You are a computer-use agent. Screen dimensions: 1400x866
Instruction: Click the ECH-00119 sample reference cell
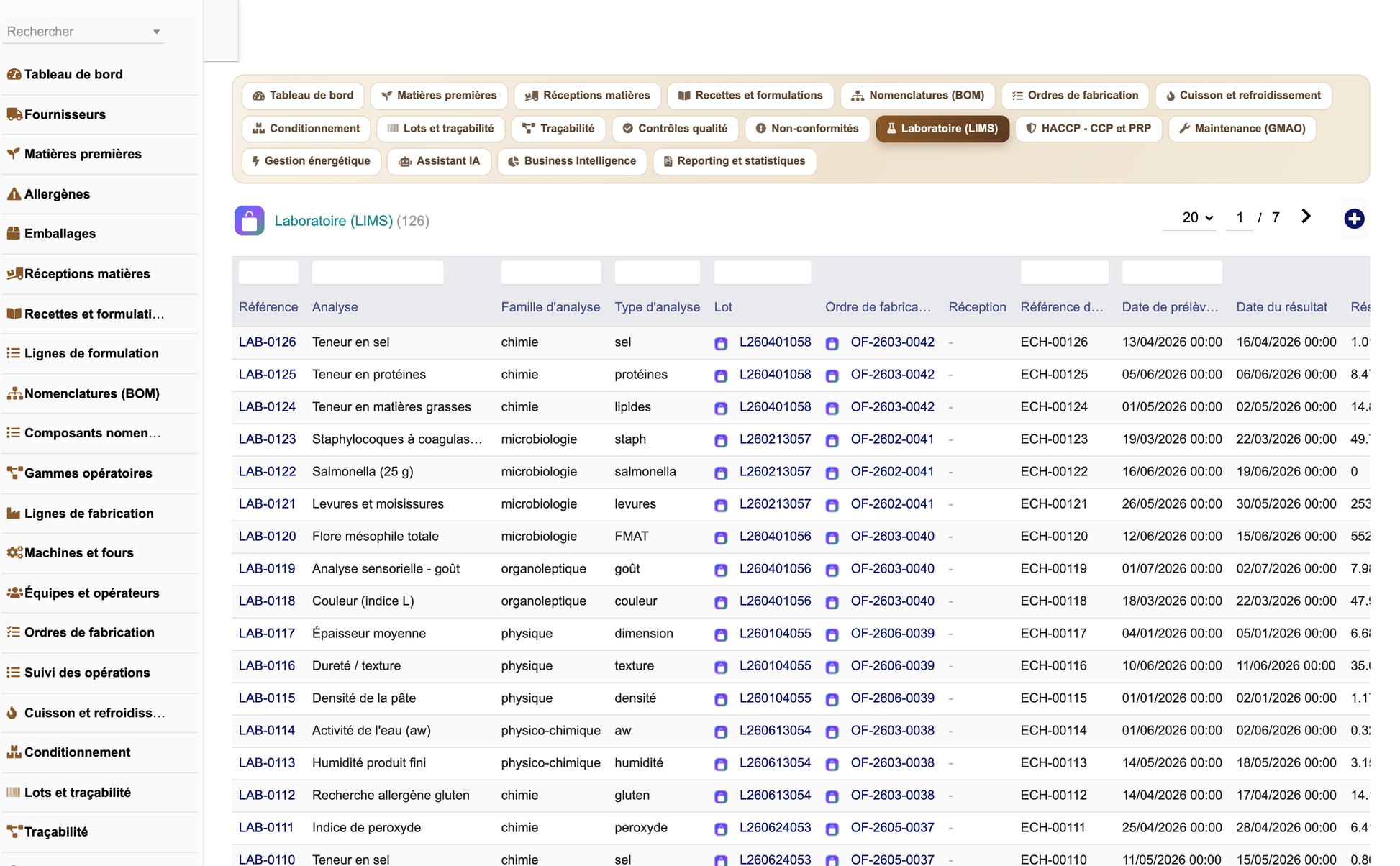pyautogui.click(x=1053, y=569)
